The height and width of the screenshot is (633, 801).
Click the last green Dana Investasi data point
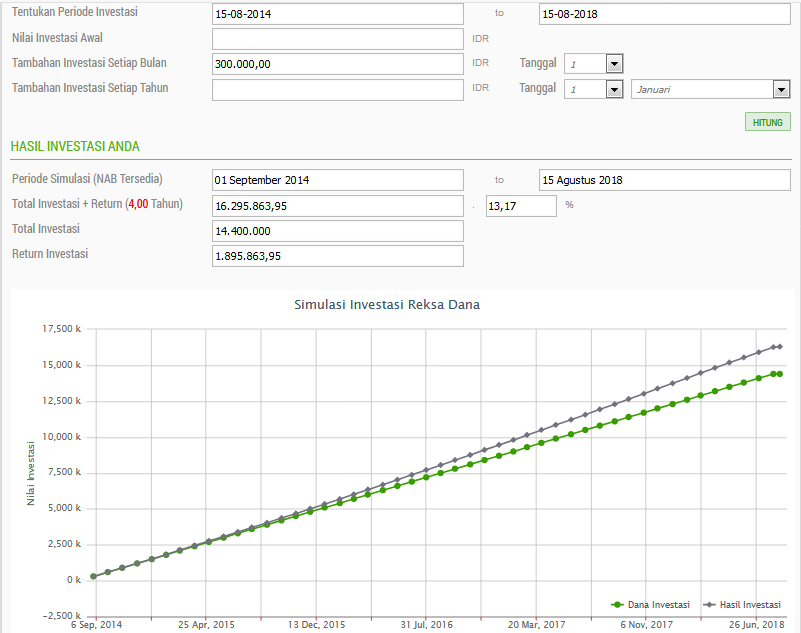(778, 374)
